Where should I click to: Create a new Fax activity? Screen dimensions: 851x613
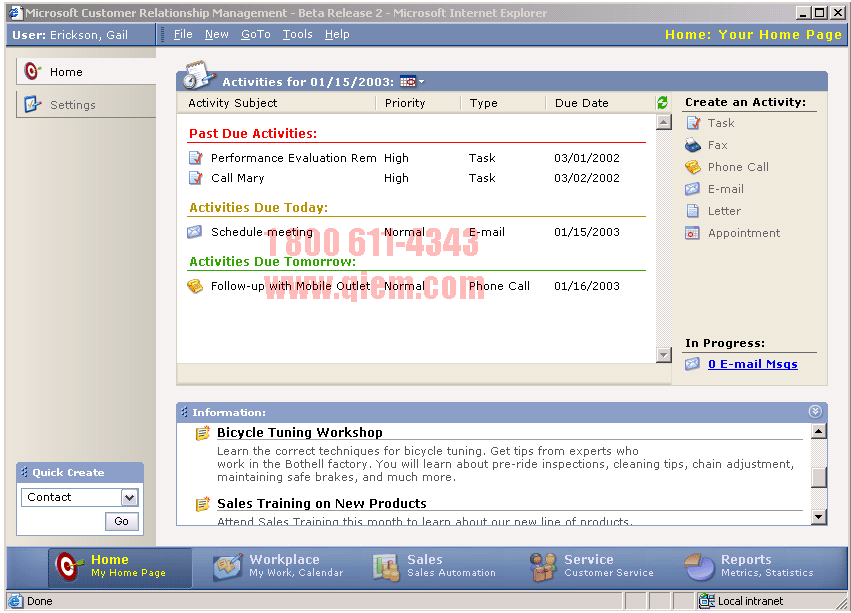717,145
